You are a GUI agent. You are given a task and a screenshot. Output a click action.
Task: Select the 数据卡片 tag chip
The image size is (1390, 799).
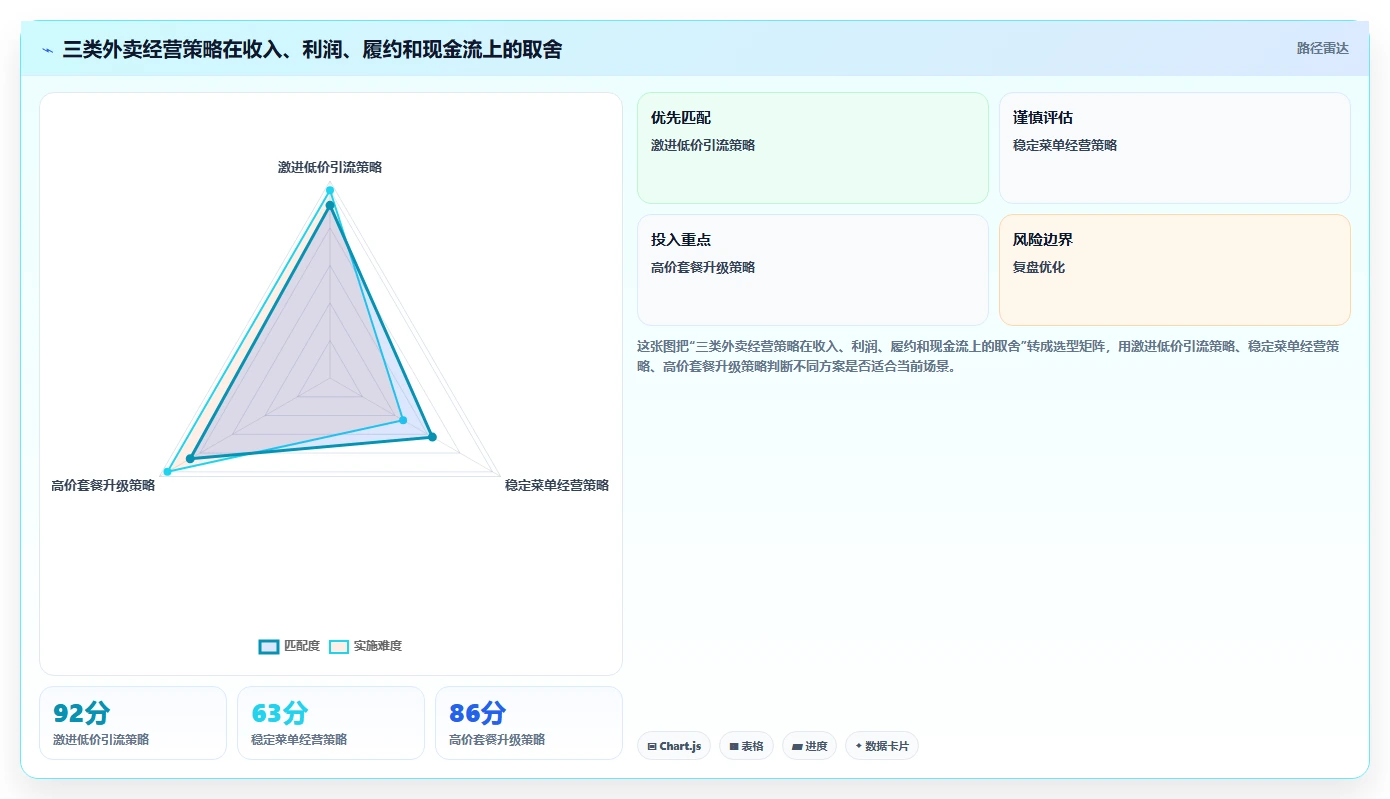tap(882, 746)
